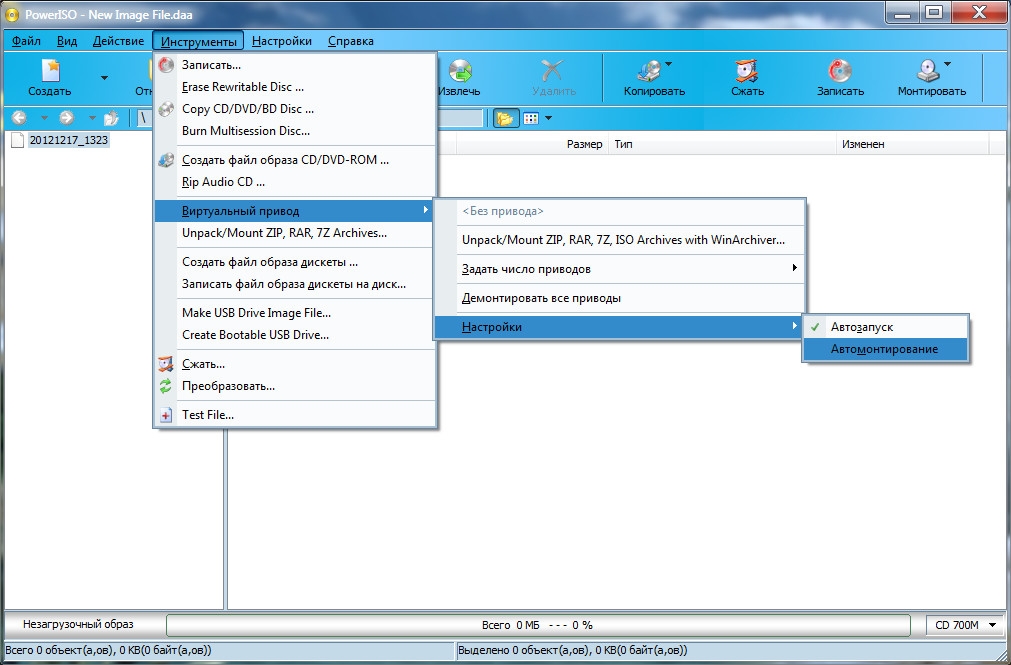This screenshot has width=1011, height=665.
Task: Click the Удалить toolbar icon
Action: pyautogui.click(x=553, y=70)
